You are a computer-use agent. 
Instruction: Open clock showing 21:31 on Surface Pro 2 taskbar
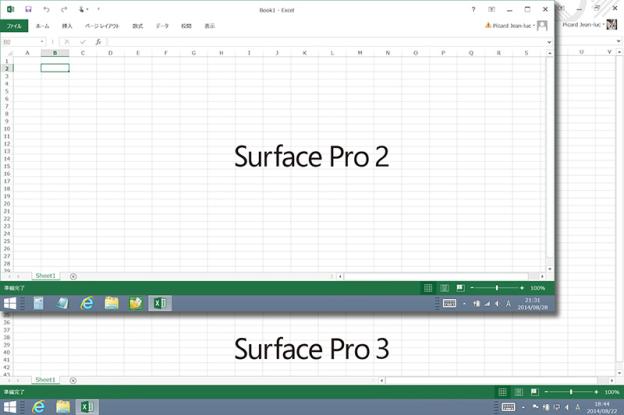point(532,304)
